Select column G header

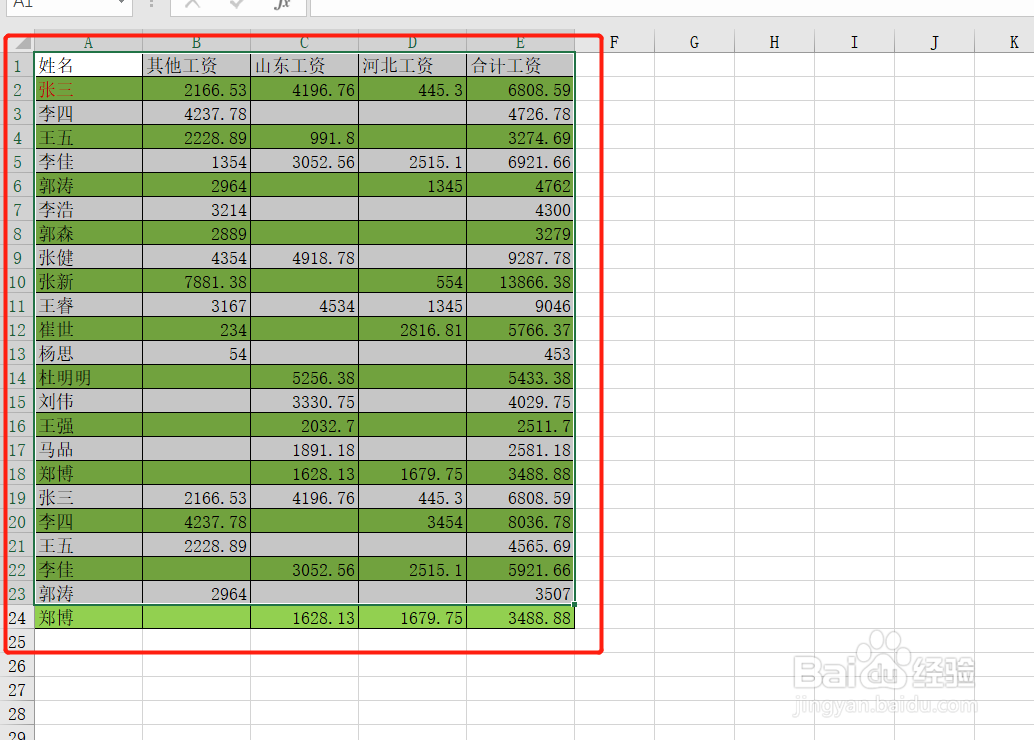click(x=694, y=43)
